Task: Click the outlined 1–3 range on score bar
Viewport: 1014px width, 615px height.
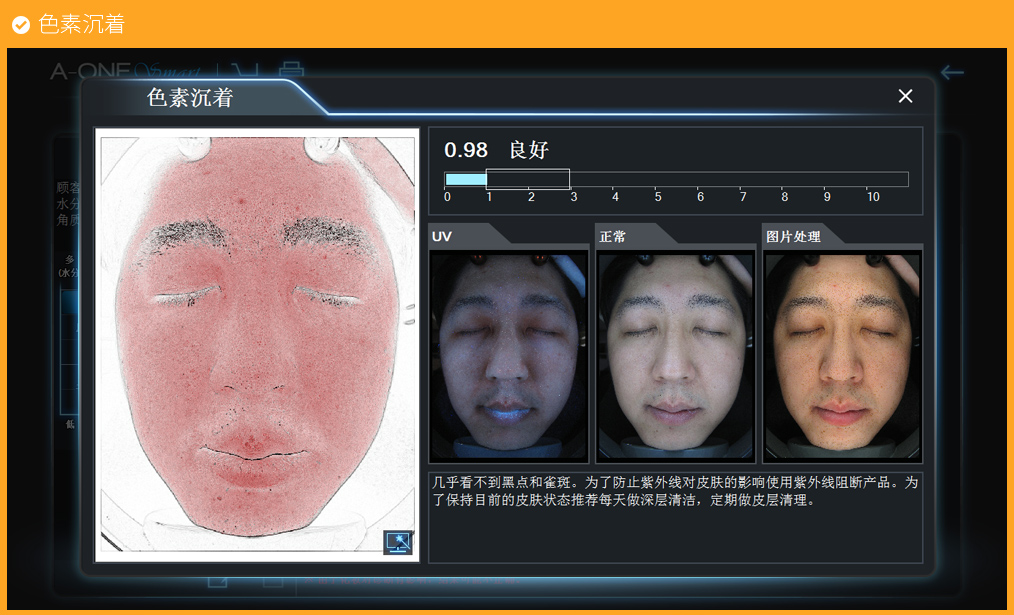Action: [528, 179]
